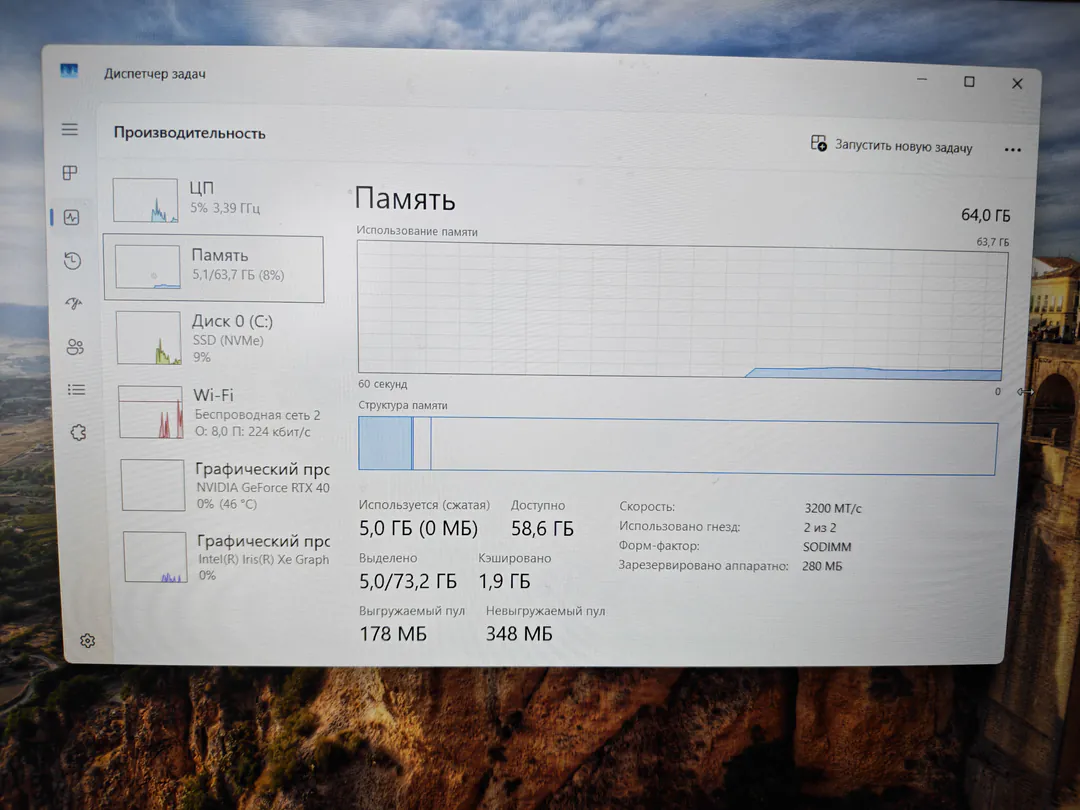Click the Task Manager app icon in title bar
The image size is (1080, 810).
coord(69,71)
